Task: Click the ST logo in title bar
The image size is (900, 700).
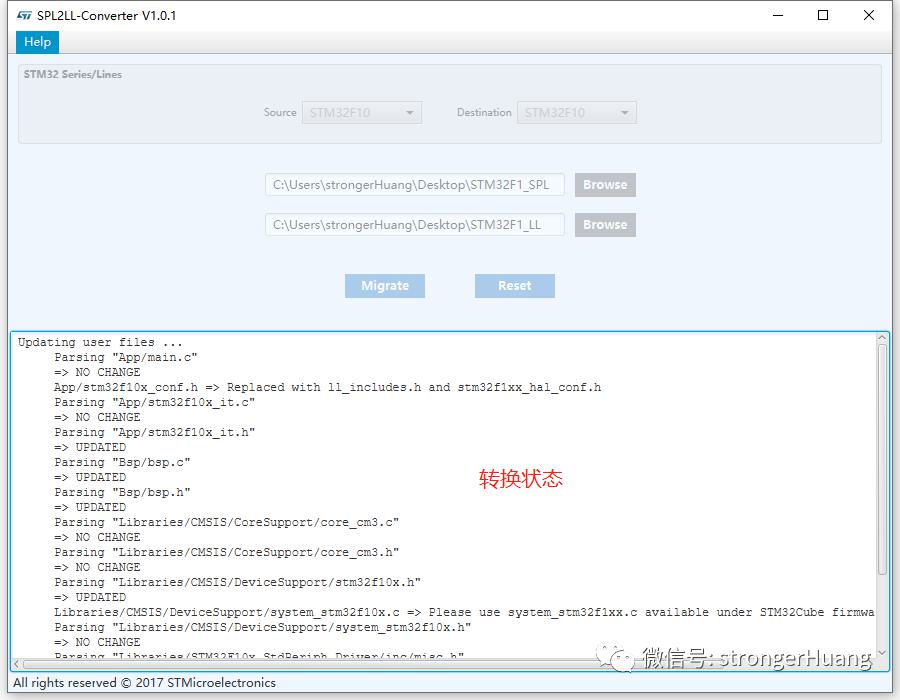Action: [24, 15]
